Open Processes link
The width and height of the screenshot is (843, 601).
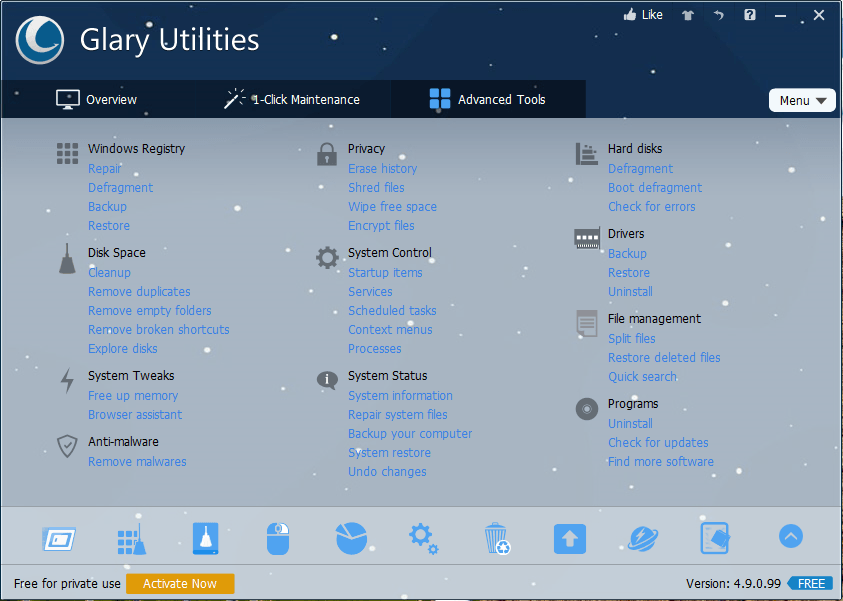pos(374,348)
